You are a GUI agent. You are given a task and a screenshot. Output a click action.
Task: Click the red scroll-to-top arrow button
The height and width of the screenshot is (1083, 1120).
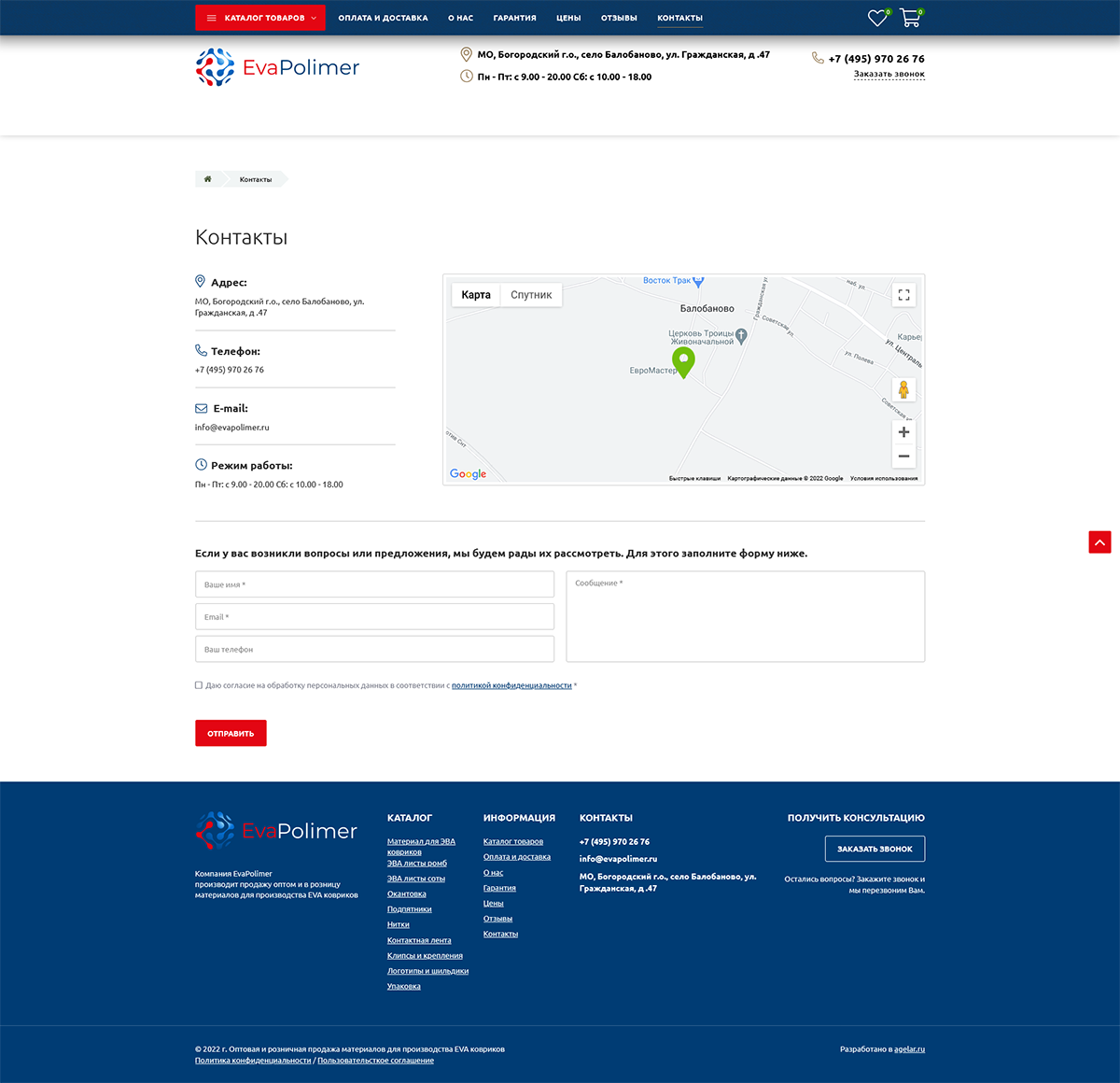click(x=1099, y=542)
